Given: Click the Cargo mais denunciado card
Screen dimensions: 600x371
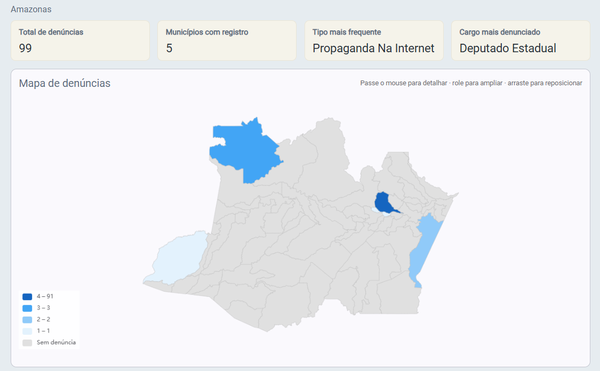Looking at the screenshot, I should click(521, 41).
